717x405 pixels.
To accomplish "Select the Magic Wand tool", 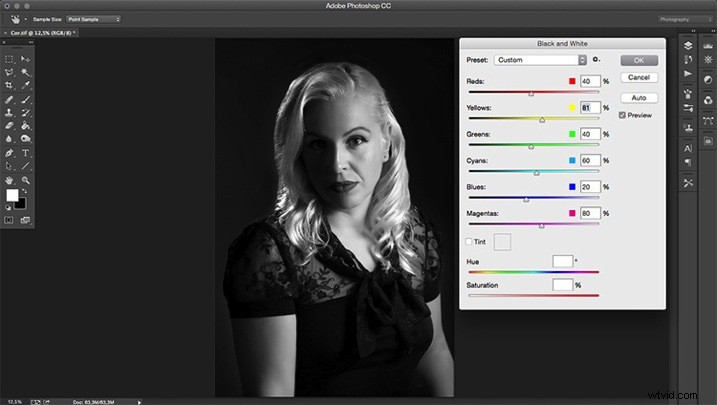I will pos(26,72).
